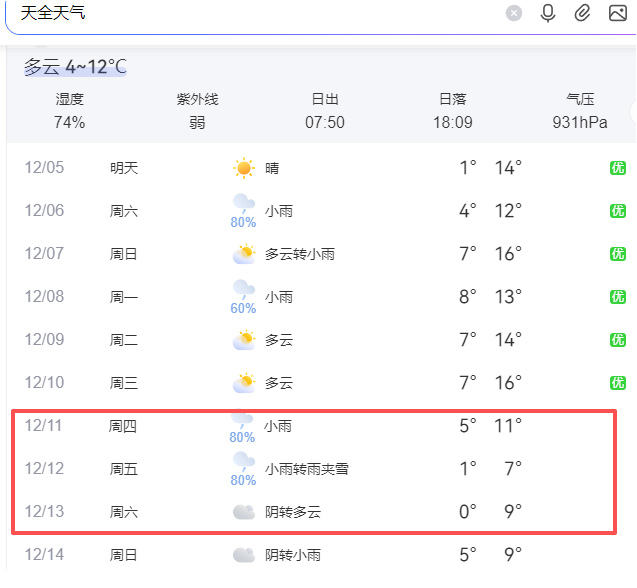Click the sunrise time 07:50
Viewport: 637px width, 588px height.
point(325,122)
